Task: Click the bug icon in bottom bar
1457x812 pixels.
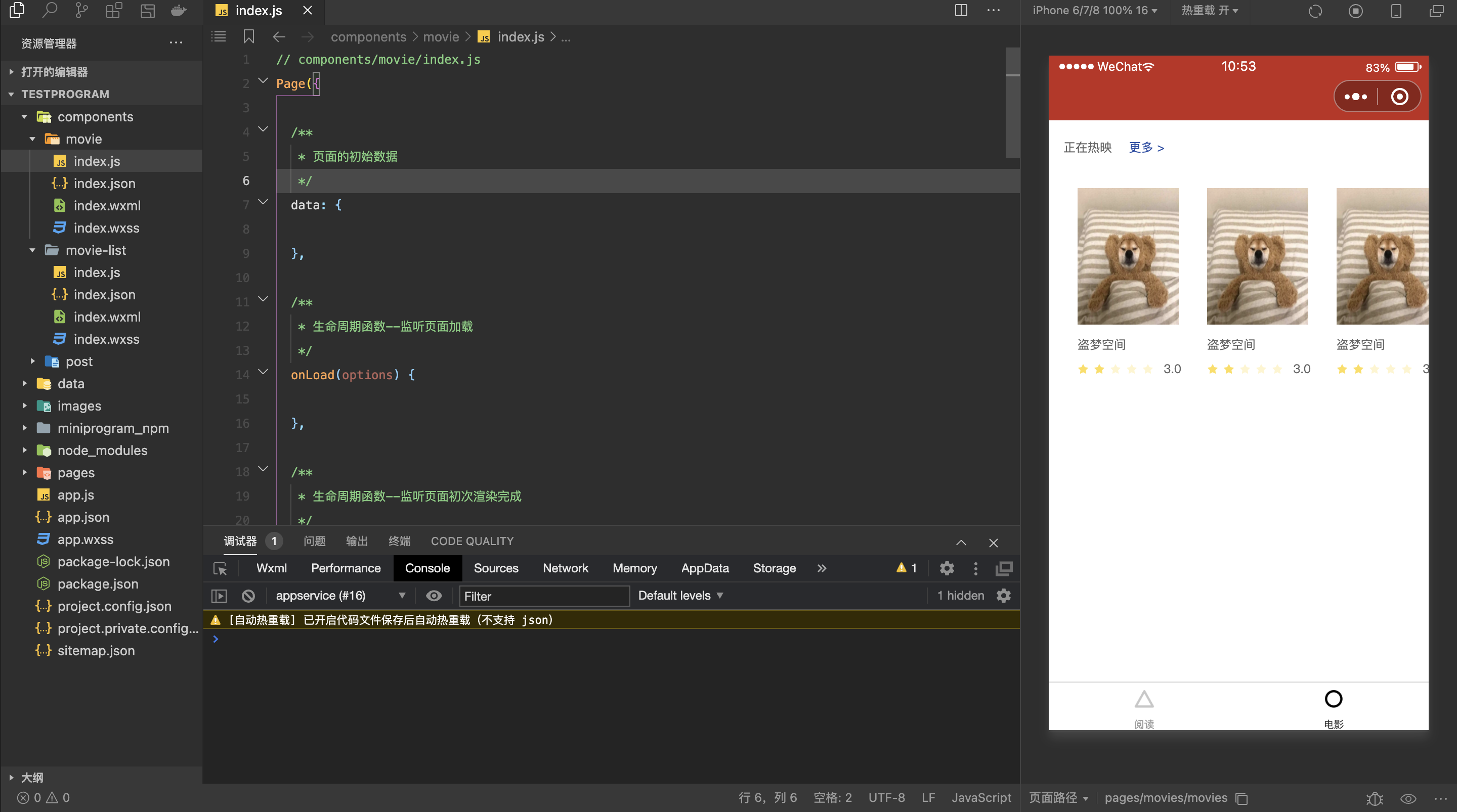Action: tap(1375, 798)
